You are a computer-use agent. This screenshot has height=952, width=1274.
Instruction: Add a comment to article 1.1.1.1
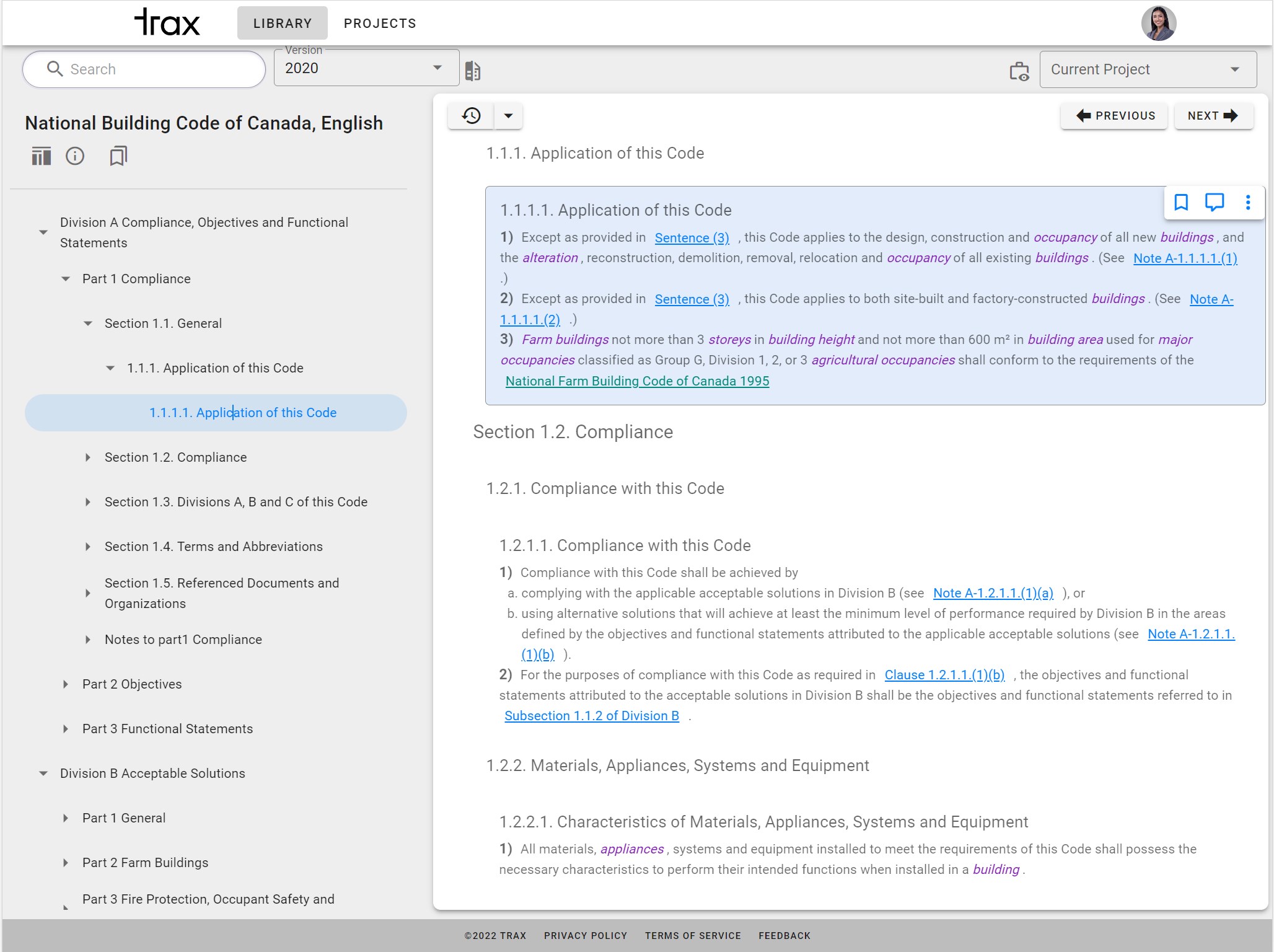[1214, 202]
